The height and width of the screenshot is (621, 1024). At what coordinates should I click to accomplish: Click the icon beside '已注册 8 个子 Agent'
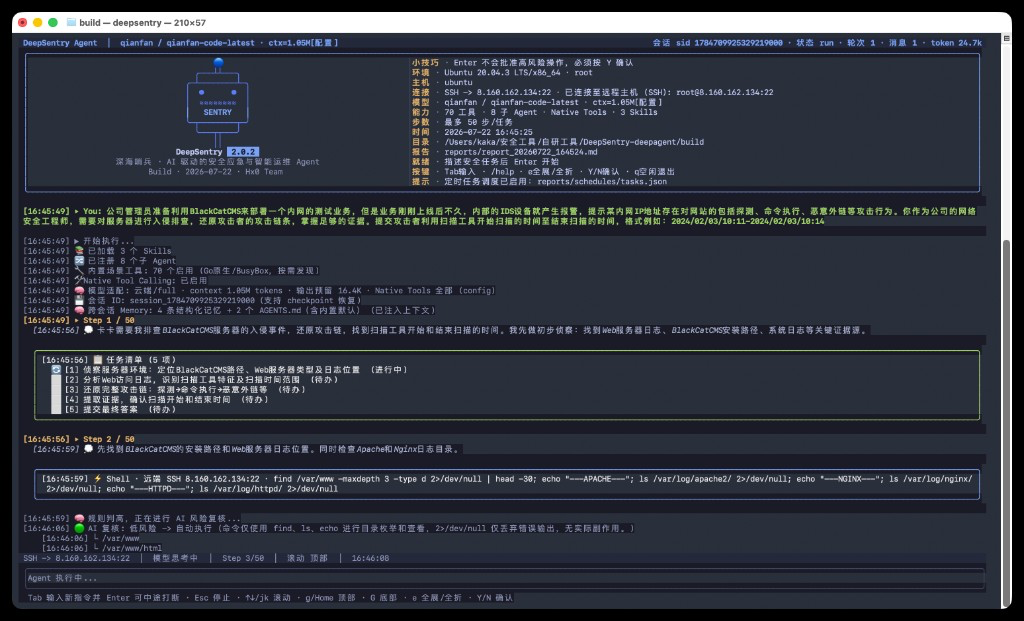[80, 261]
